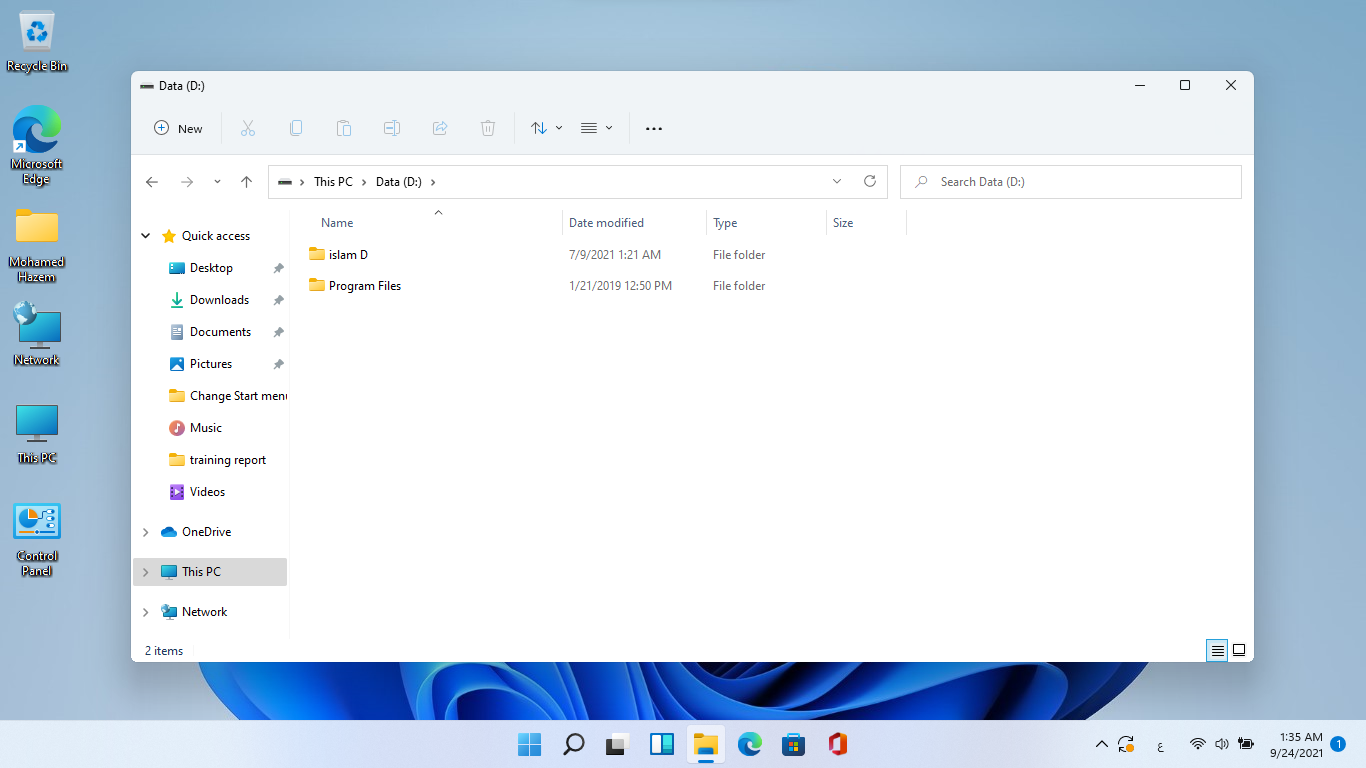The width and height of the screenshot is (1366, 768).
Task: Launch Office from the taskbar
Action: 838,744
